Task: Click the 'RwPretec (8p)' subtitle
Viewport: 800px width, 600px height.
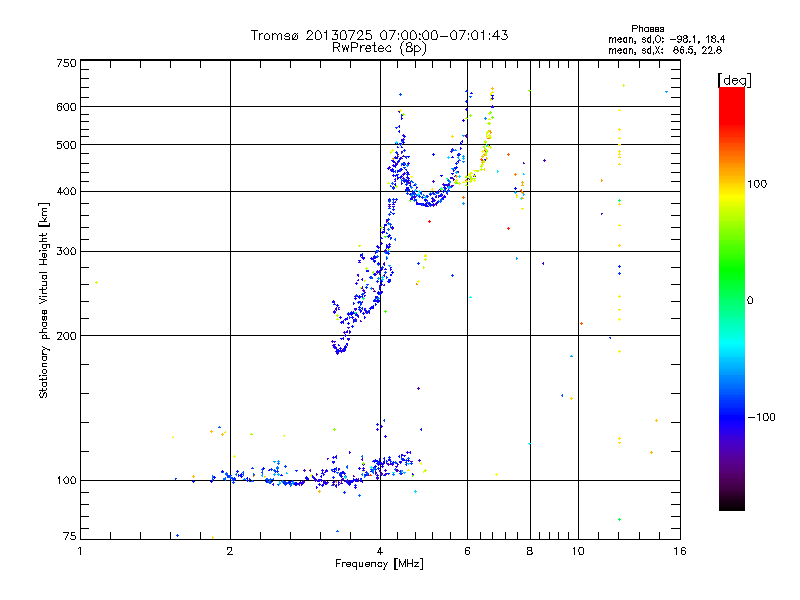Action: coord(379,48)
